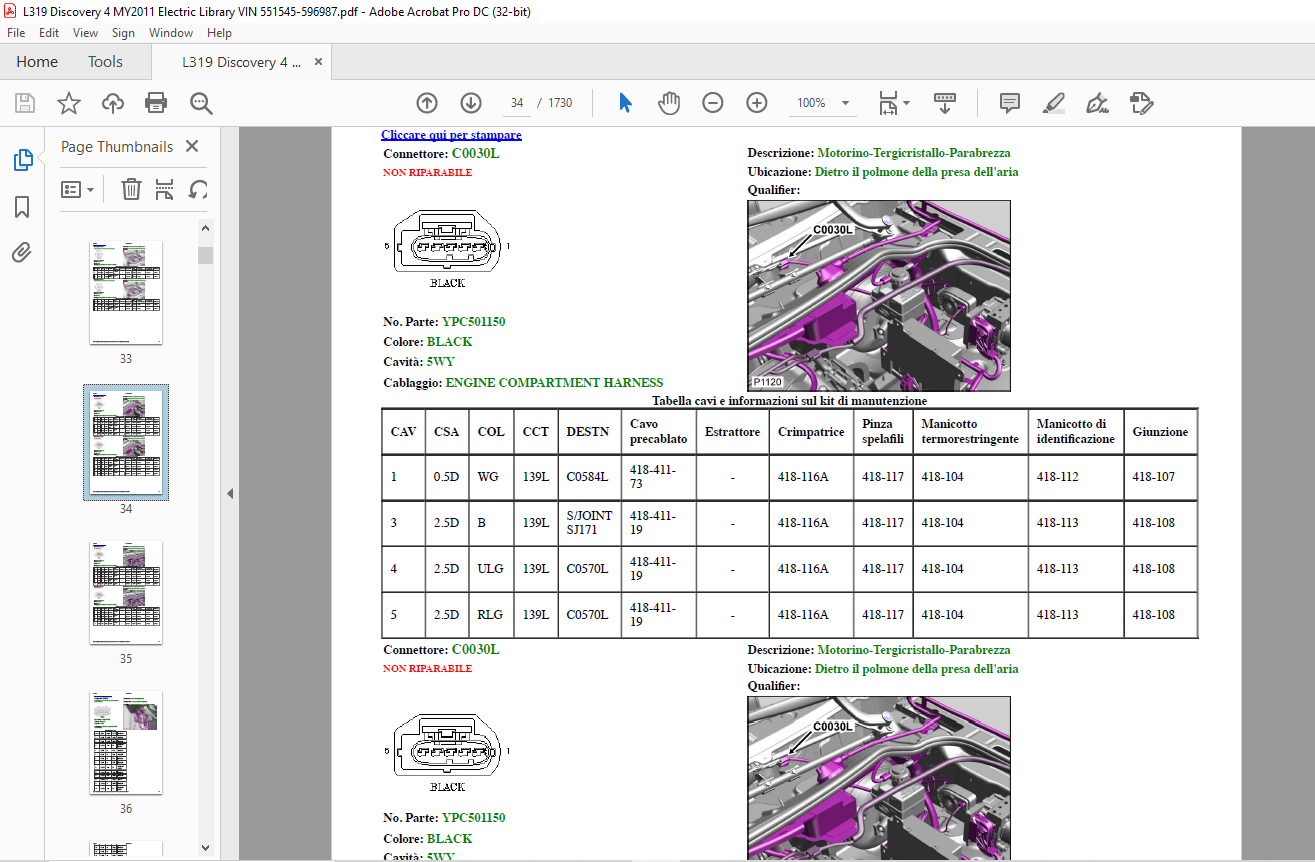The width and height of the screenshot is (1315, 862).
Task: Open the Window menu
Action: [171, 33]
